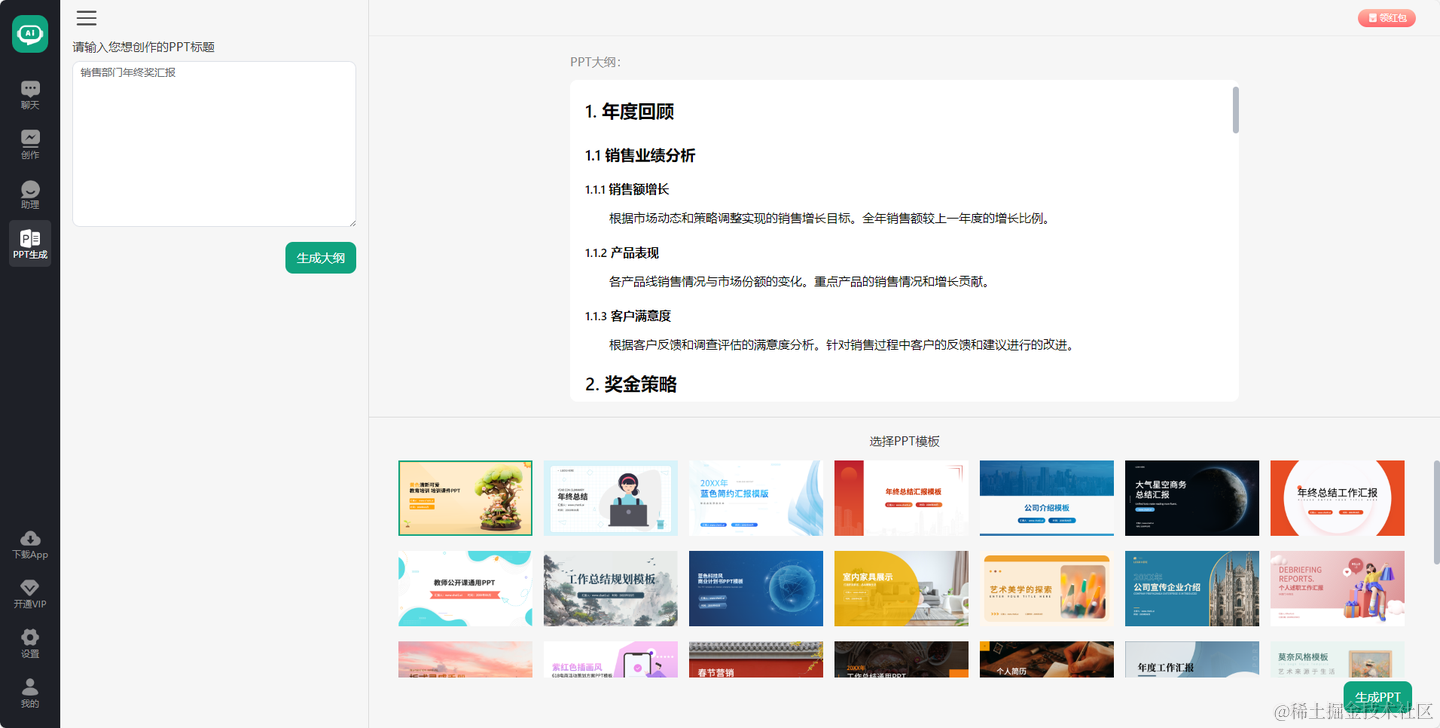Screen dimensions: 1440x728
Task: Click the PPT title input text area
Action: coord(214,144)
